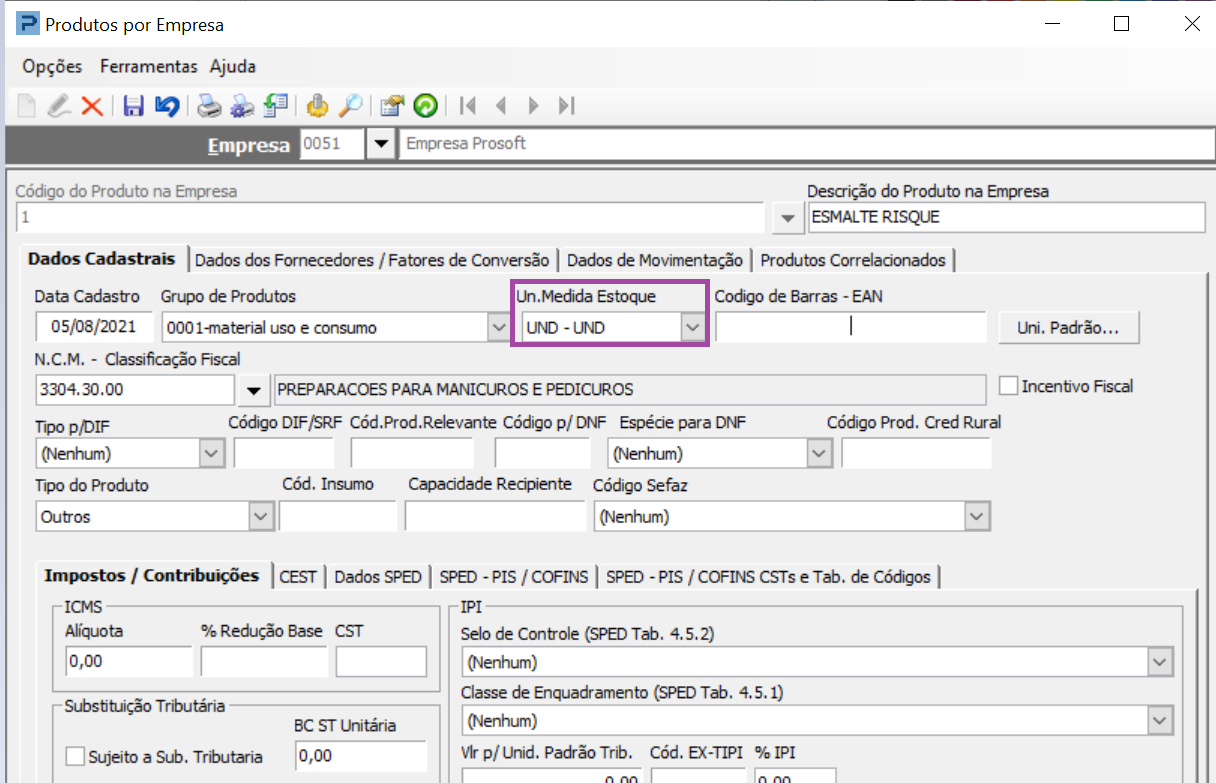Open the Código do Produto na Empresa dropdown arrow

coord(789,217)
